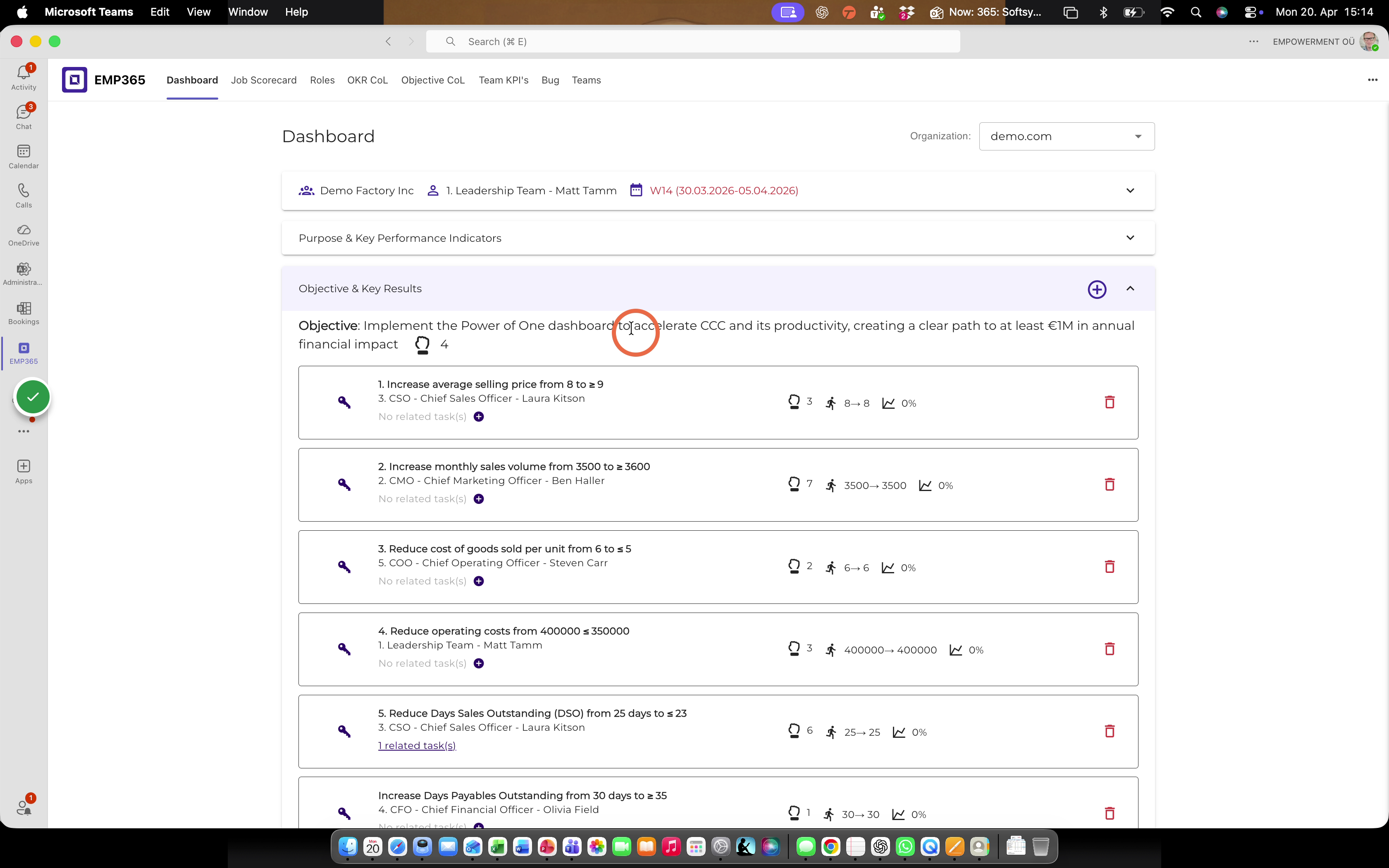1389x868 pixels.
Task: Open Bookings in the Teams sidebar
Action: [24, 313]
